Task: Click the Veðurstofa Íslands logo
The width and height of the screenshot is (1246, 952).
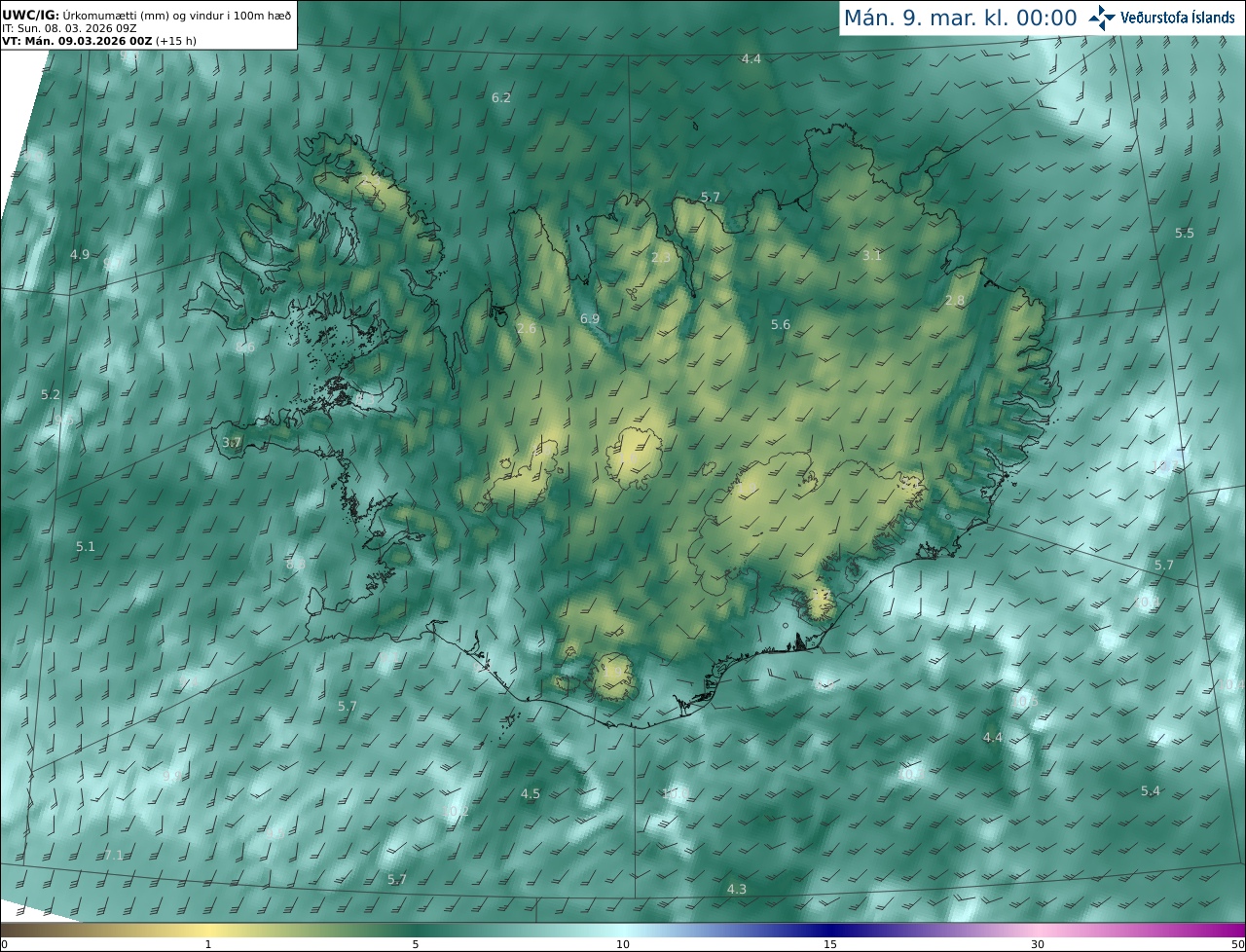Action: click(x=1162, y=18)
